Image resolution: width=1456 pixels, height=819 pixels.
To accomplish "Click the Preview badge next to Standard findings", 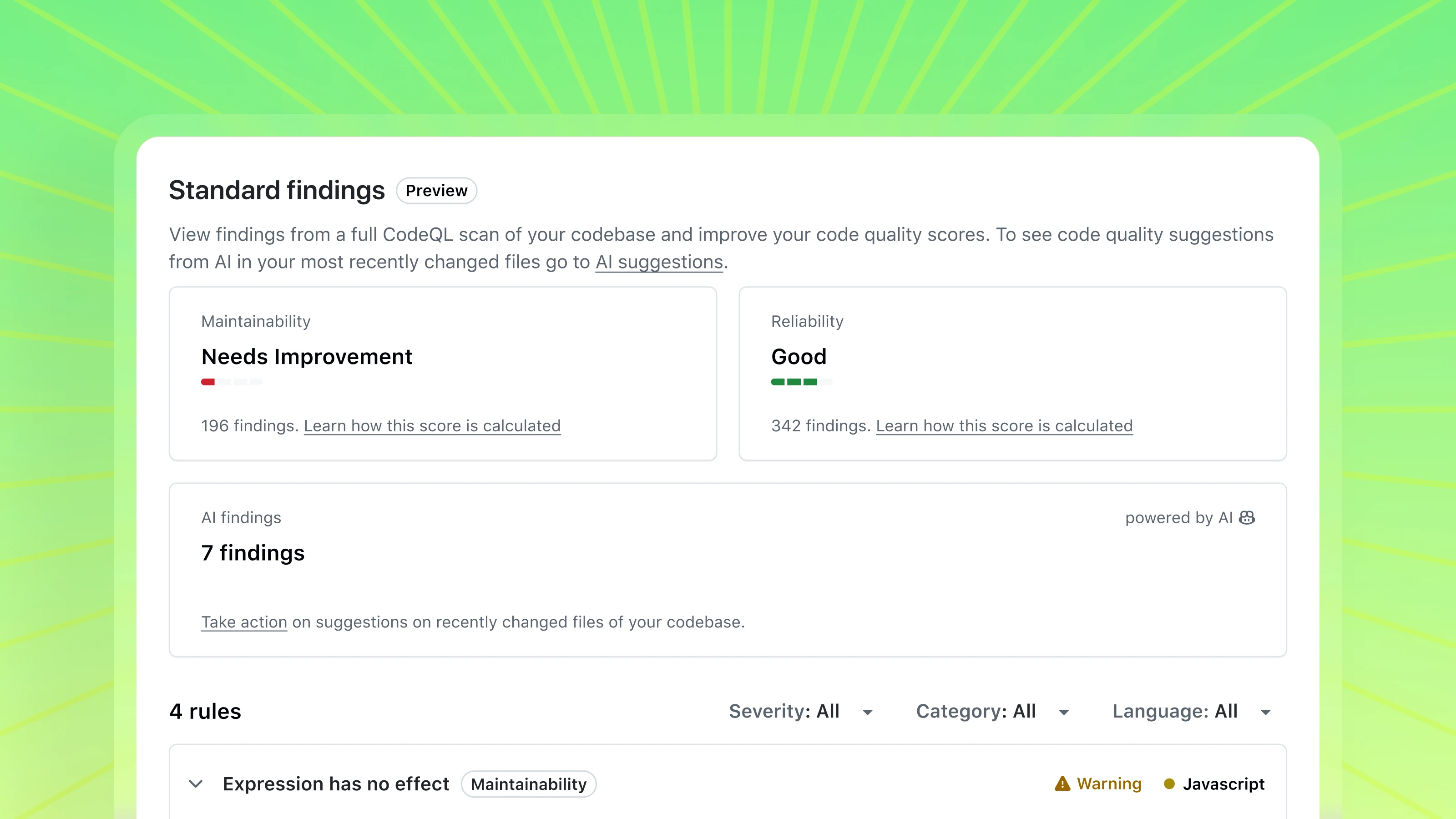I will click(436, 191).
